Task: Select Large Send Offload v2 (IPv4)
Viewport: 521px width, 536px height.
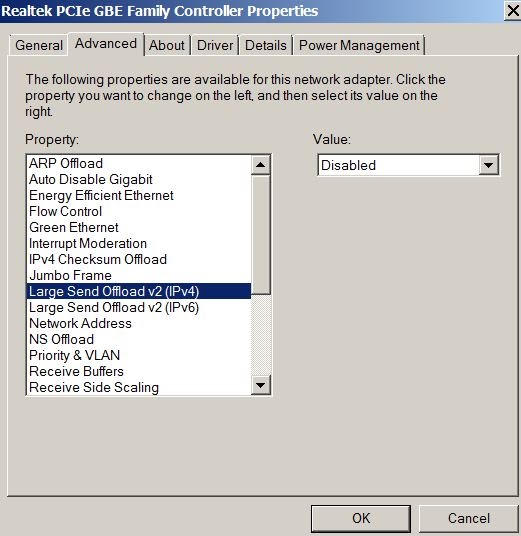Action: 139,291
